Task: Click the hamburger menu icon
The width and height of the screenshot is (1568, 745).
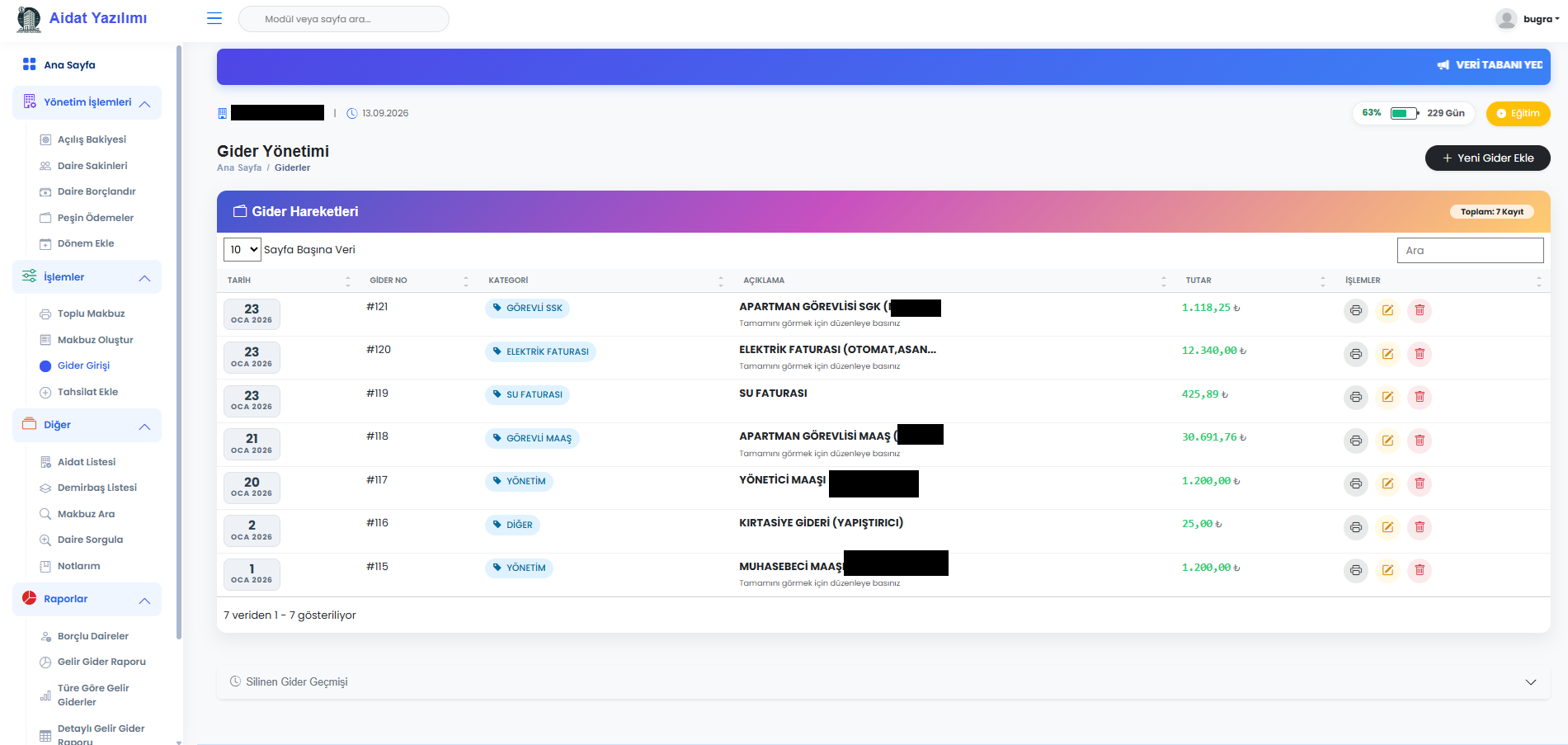Action: (x=214, y=19)
